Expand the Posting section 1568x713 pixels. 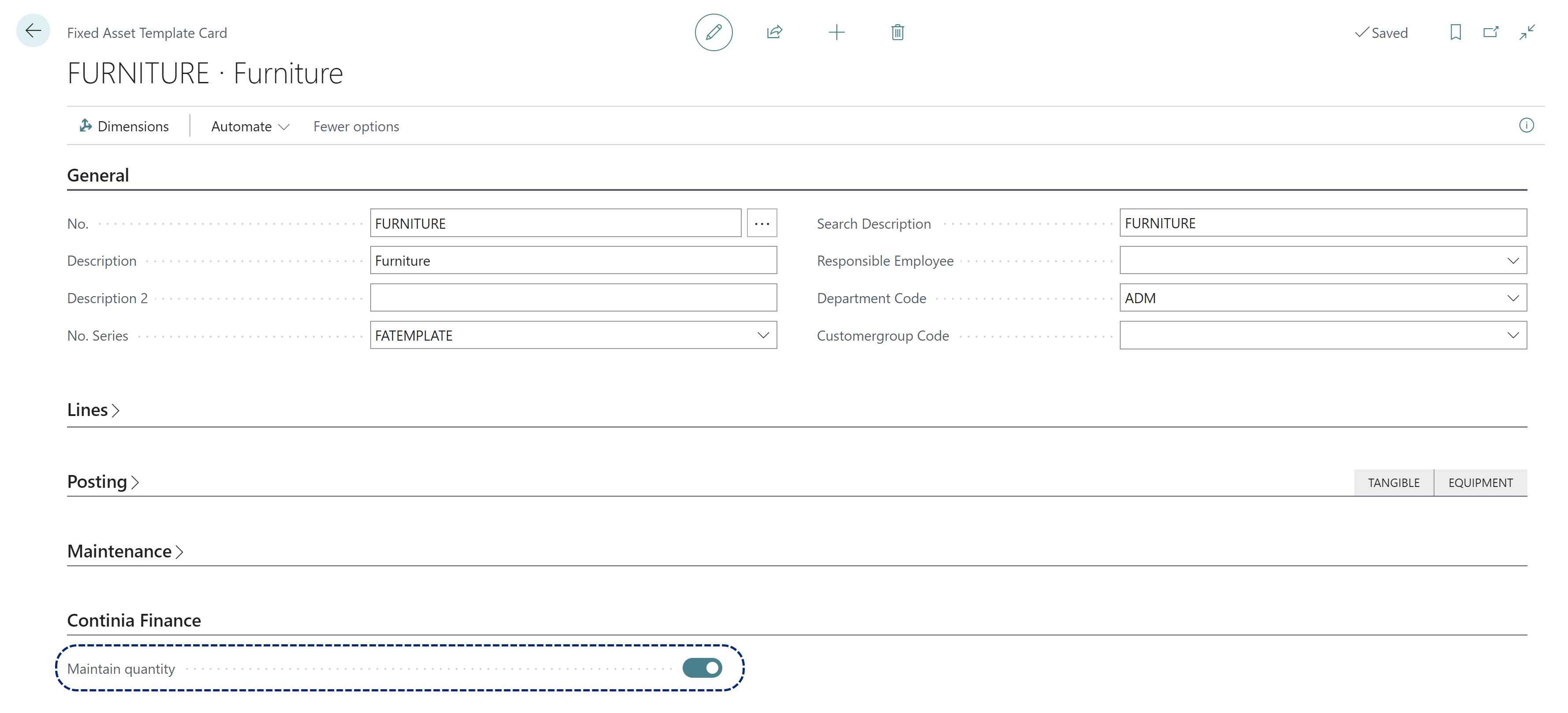point(103,482)
